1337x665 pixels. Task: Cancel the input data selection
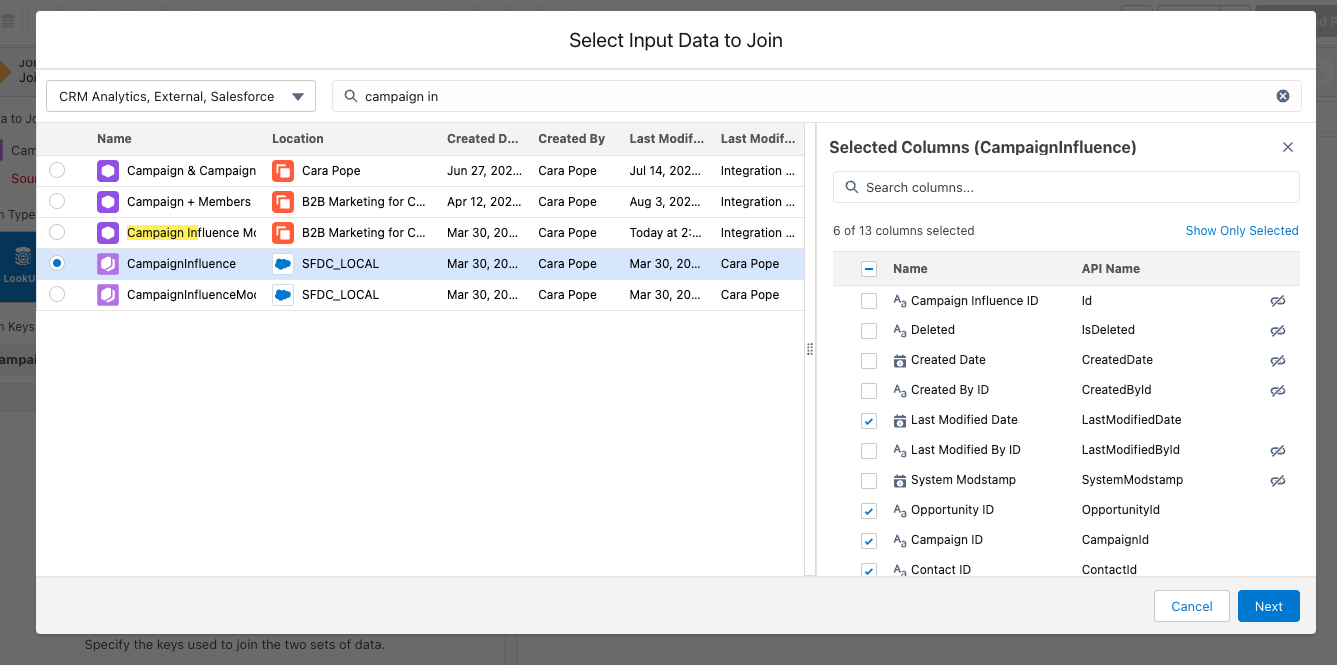(1191, 606)
